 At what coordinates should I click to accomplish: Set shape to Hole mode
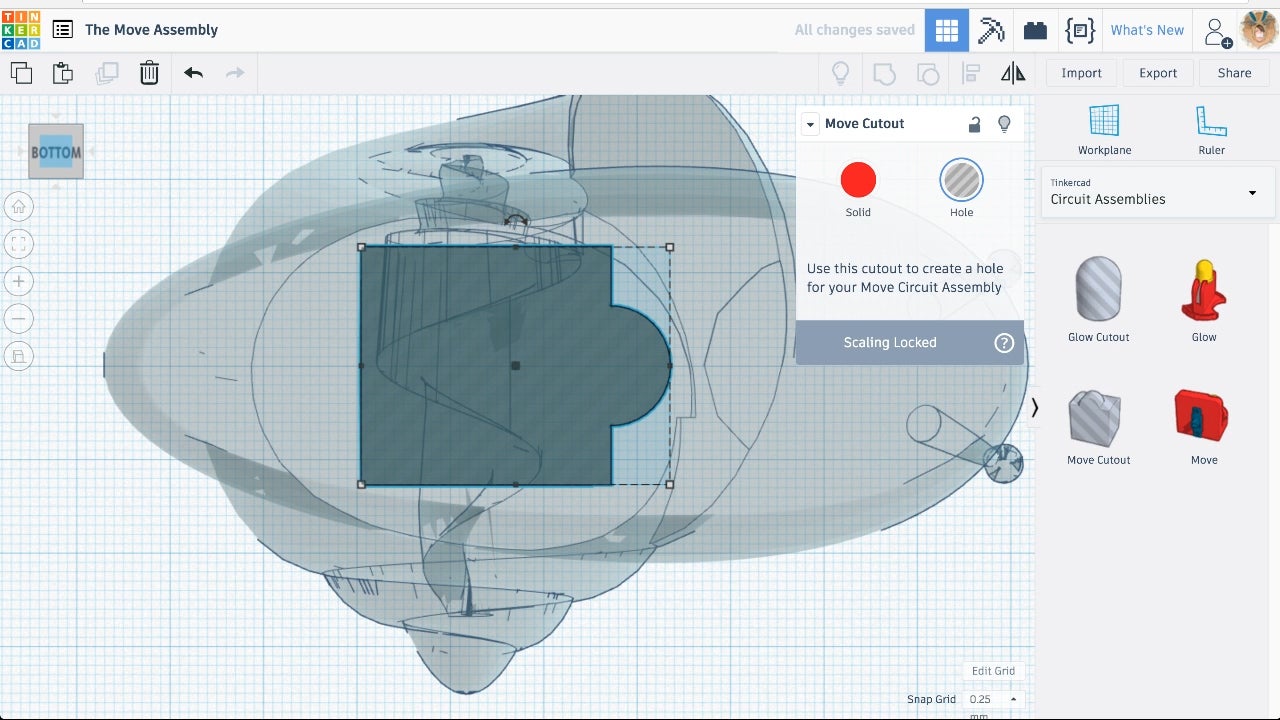pos(961,181)
